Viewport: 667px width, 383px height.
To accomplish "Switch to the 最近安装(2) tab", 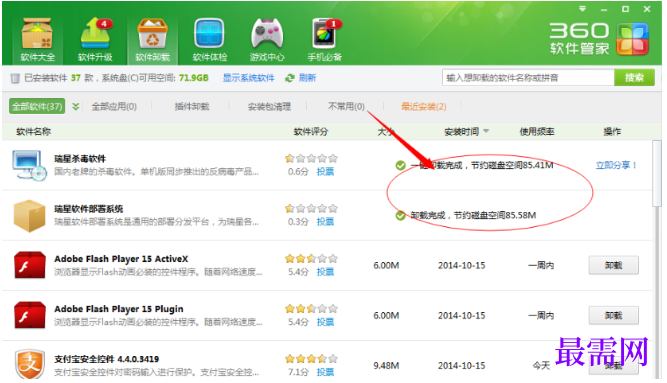I will pos(424,106).
